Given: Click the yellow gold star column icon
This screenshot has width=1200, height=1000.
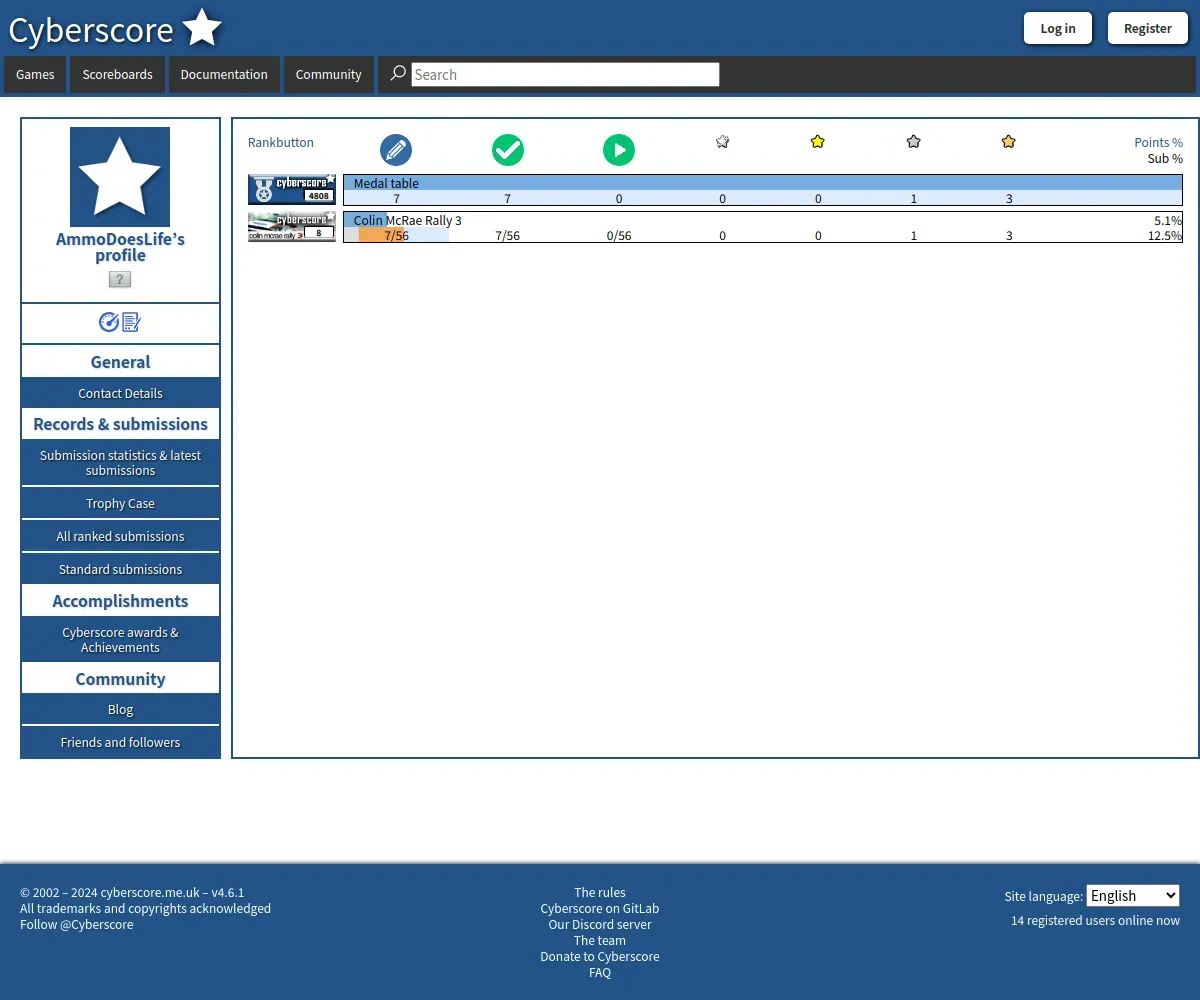Looking at the screenshot, I should (818, 142).
